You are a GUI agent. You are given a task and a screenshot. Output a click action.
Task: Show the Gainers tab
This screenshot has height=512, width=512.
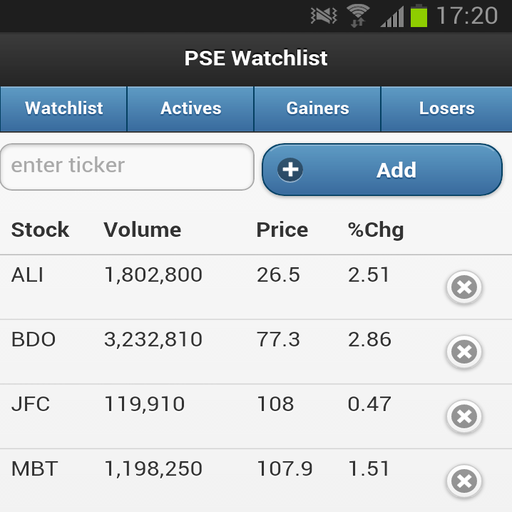pos(317,109)
